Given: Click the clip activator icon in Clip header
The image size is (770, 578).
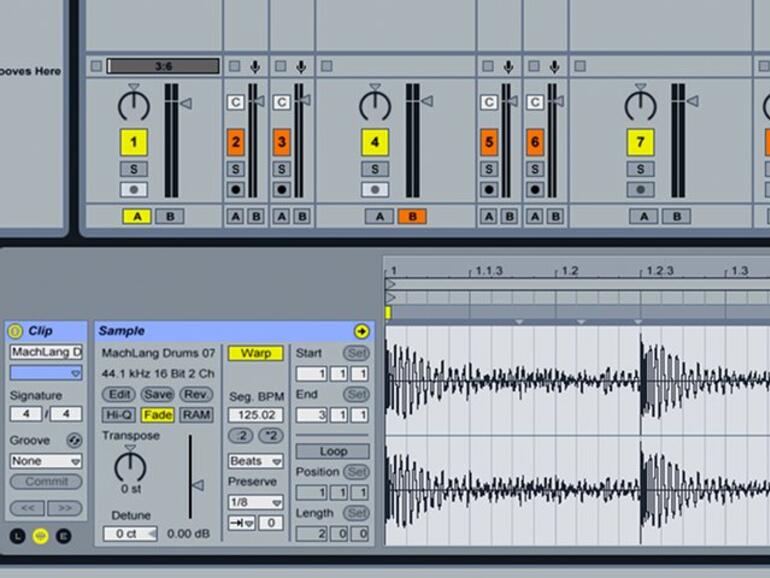Looking at the screenshot, I should click(x=15, y=331).
